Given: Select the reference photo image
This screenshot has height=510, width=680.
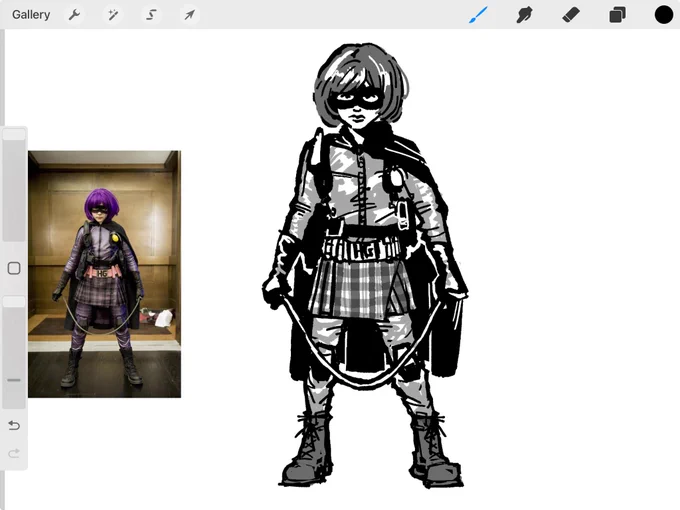Looking at the screenshot, I should pos(105,274).
